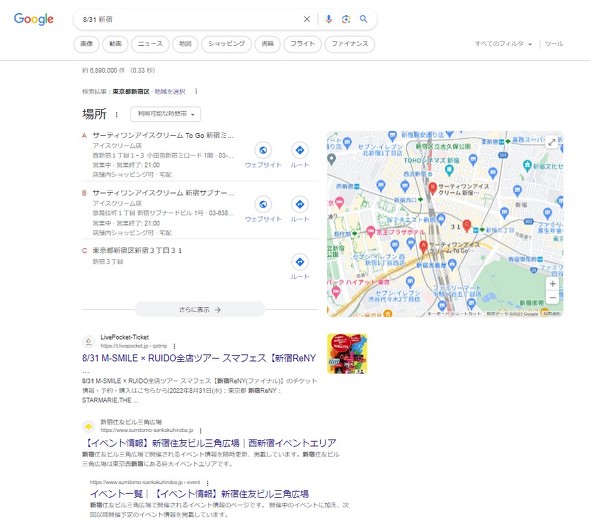The width and height of the screenshot is (590, 530).
Task: Get route to result B サブナード shop
Action: click(x=300, y=209)
